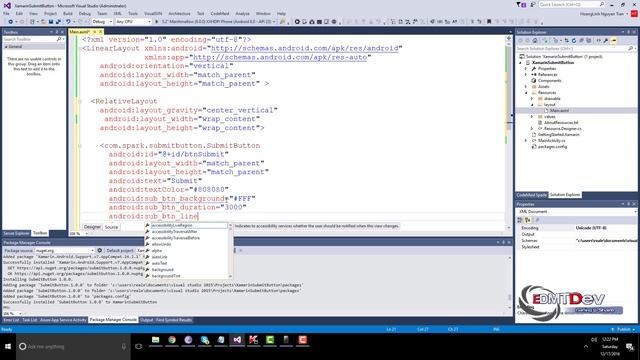Click the Chrome icon in the taskbar
The width and height of the screenshot is (640, 360).
(172, 340)
